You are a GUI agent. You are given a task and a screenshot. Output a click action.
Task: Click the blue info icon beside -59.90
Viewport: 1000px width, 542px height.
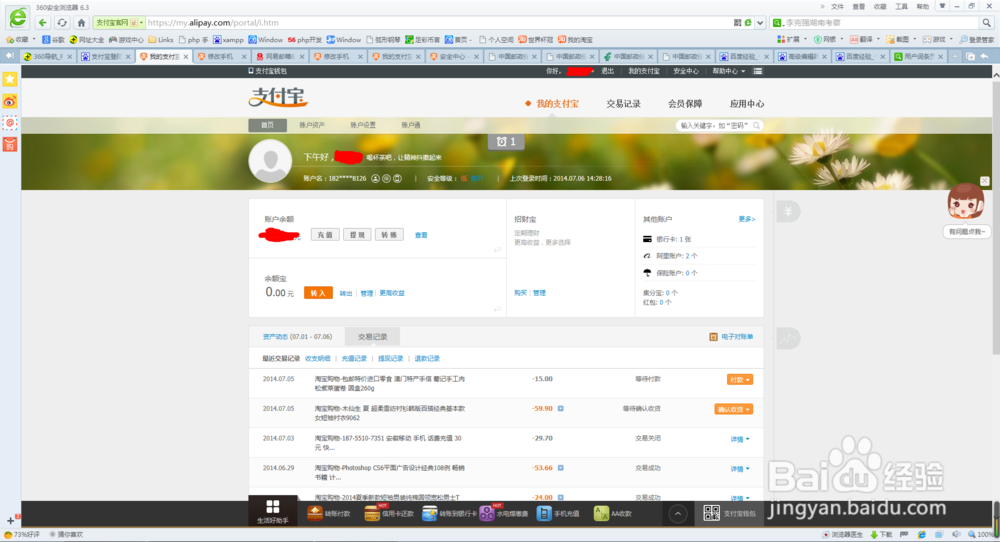coord(561,409)
